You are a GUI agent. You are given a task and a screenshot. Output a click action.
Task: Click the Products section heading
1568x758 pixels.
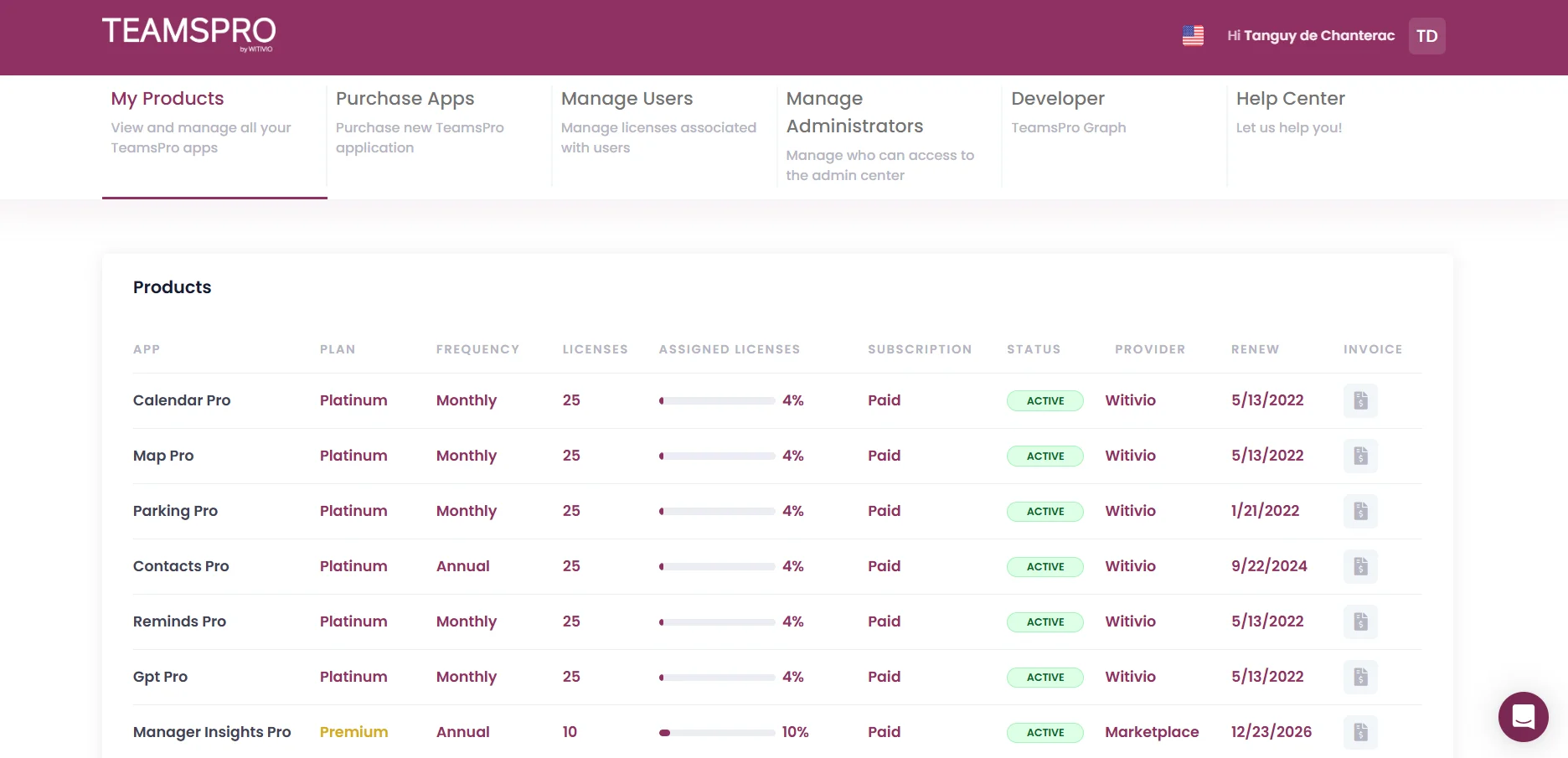click(172, 287)
